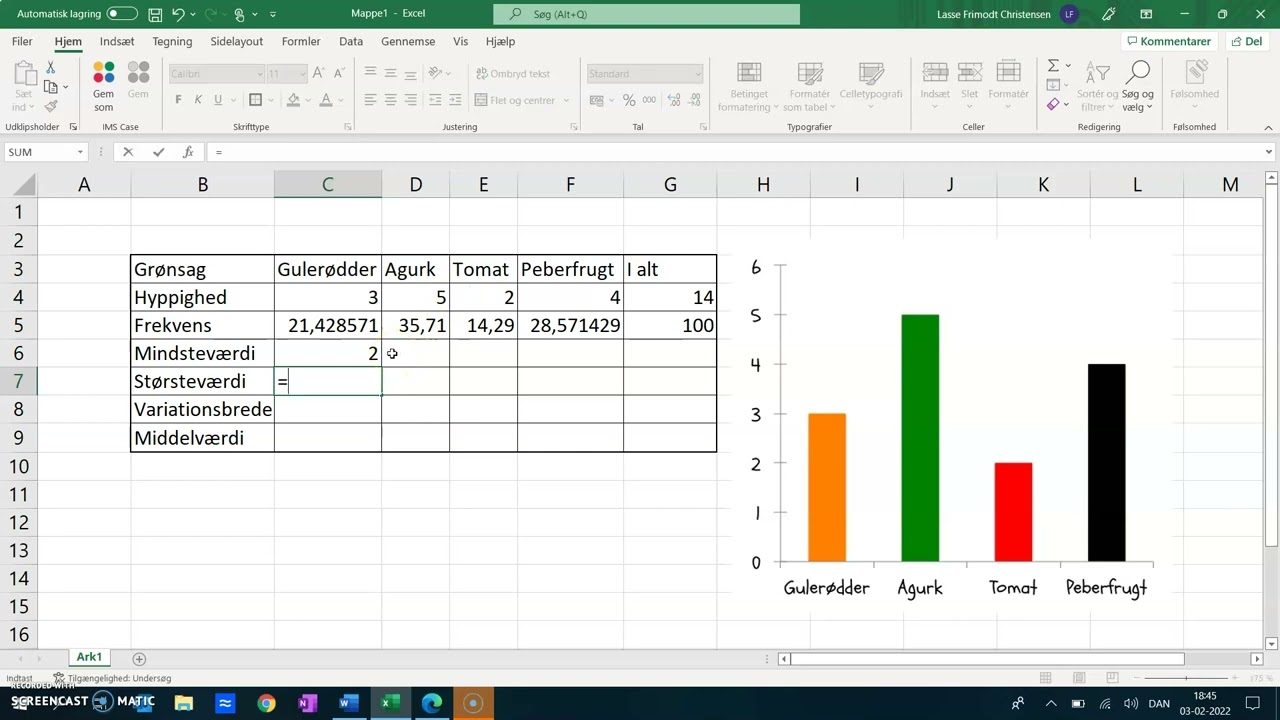Click the center align icon
Viewport: 1280px width, 720px height.
390,100
